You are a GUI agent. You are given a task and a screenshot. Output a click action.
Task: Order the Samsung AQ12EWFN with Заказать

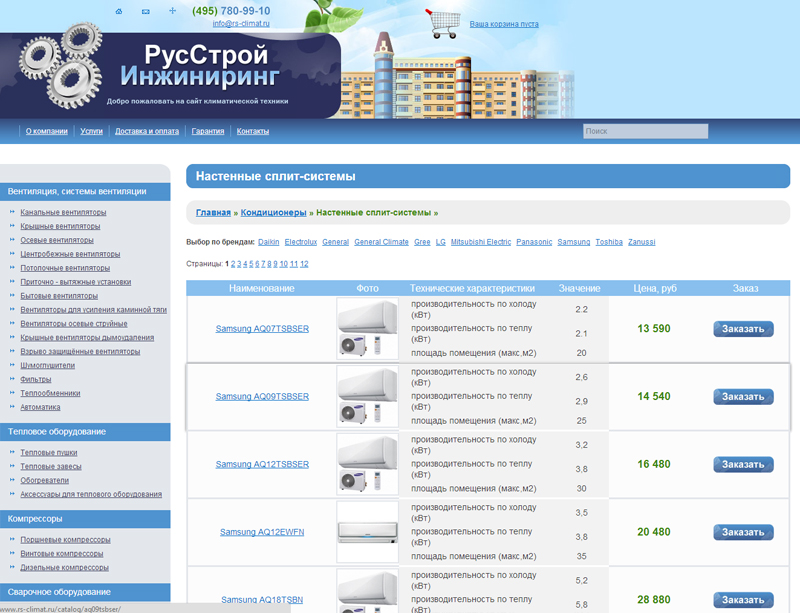tap(743, 532)
